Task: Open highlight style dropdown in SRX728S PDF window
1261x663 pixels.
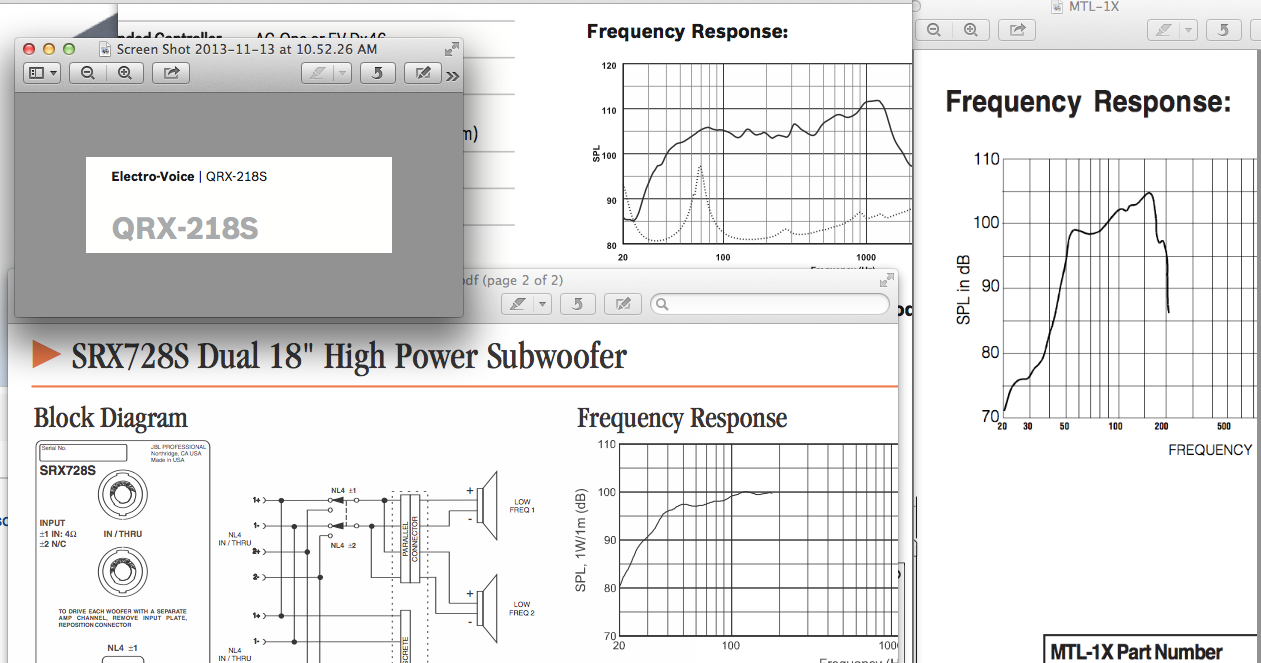Action: (543, 304)
